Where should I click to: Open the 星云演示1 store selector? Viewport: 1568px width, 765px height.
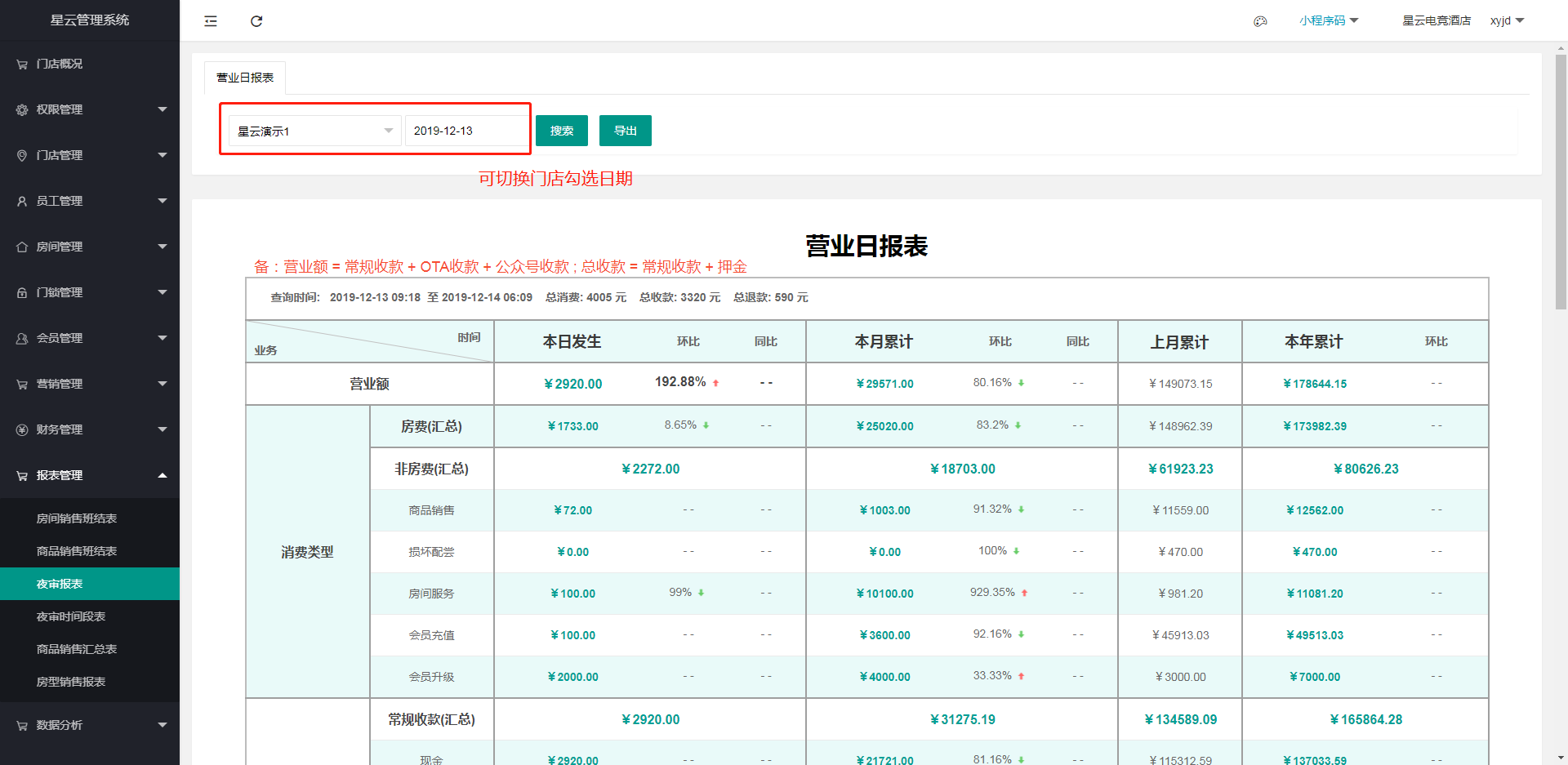[315, 131]
